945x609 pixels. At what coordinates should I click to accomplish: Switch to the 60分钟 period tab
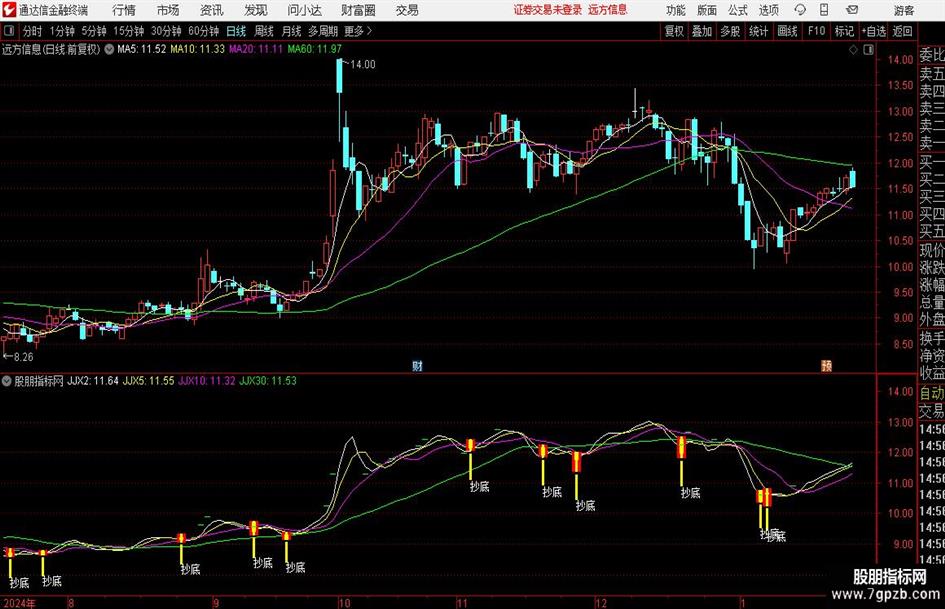pos(204,31)
